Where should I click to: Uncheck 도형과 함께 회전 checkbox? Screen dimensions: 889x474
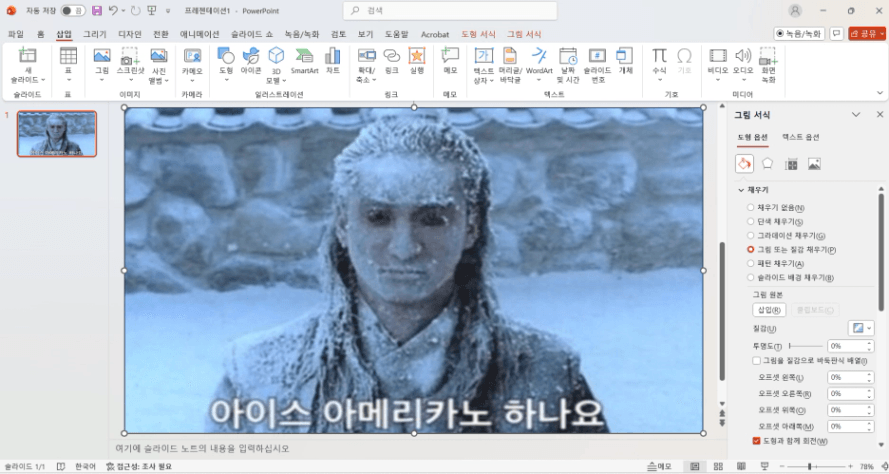(x=756, y=441)
